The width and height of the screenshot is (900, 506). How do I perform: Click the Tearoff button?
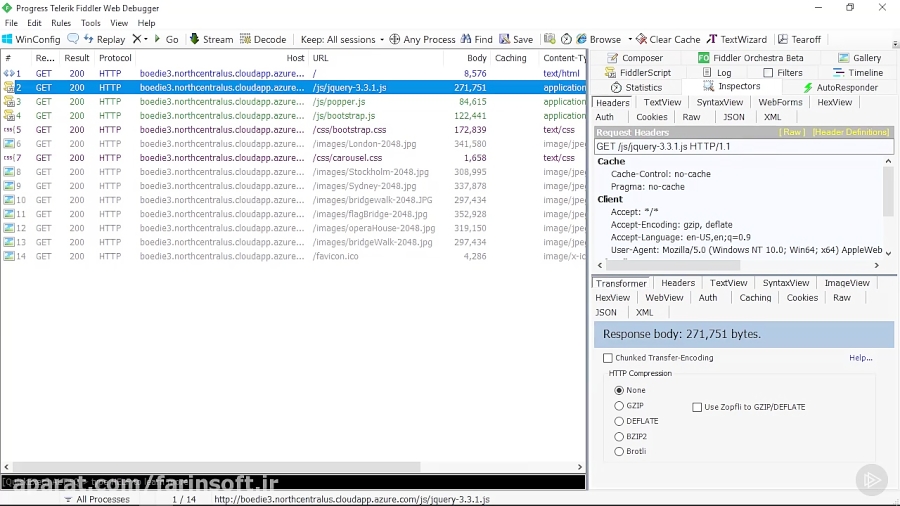800,40
